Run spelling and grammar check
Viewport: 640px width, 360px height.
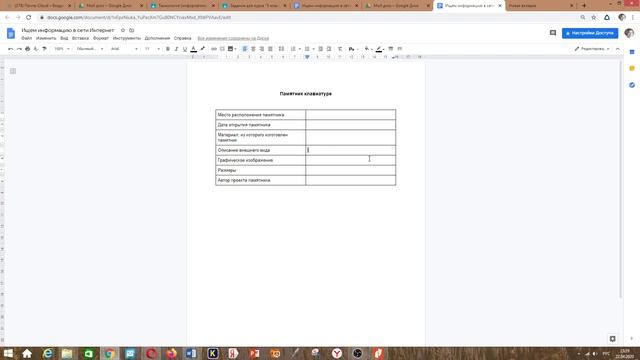coord(36,49)
